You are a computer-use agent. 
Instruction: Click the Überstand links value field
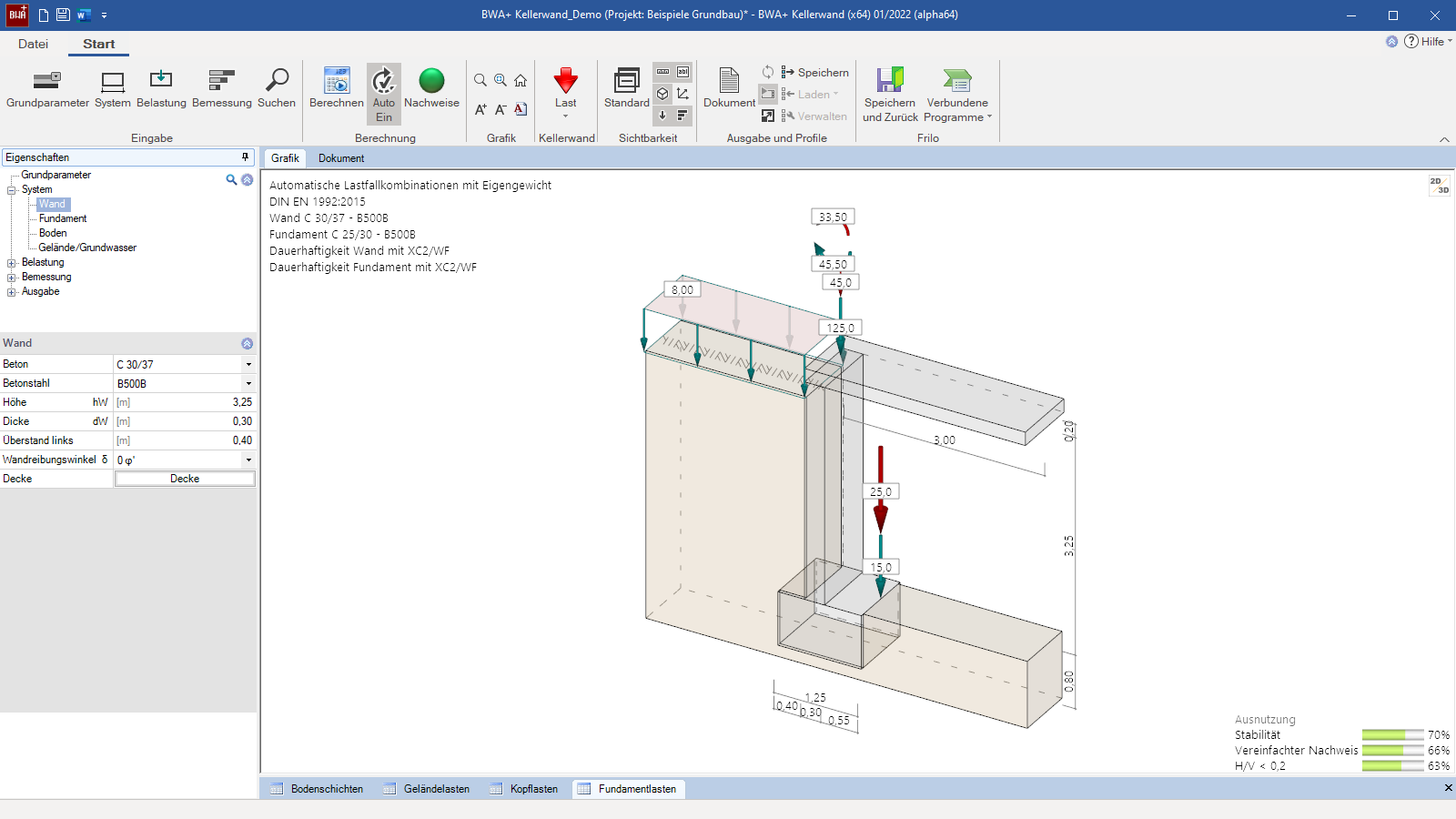tap(185, 440)
